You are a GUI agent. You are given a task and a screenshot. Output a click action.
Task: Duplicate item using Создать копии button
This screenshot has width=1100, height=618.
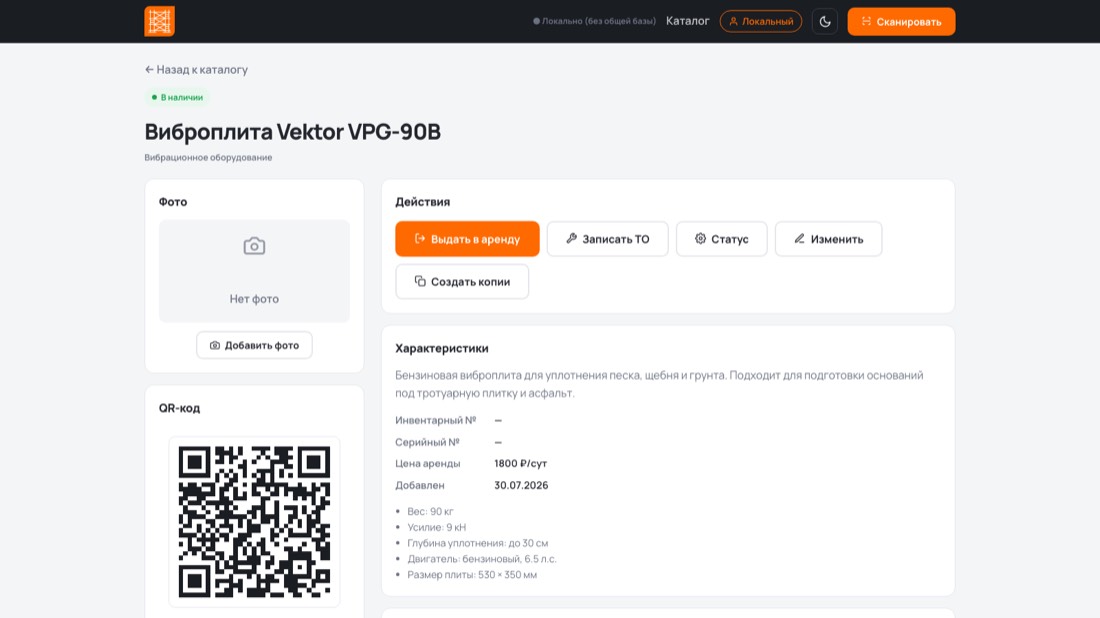(x=462, y=281)
